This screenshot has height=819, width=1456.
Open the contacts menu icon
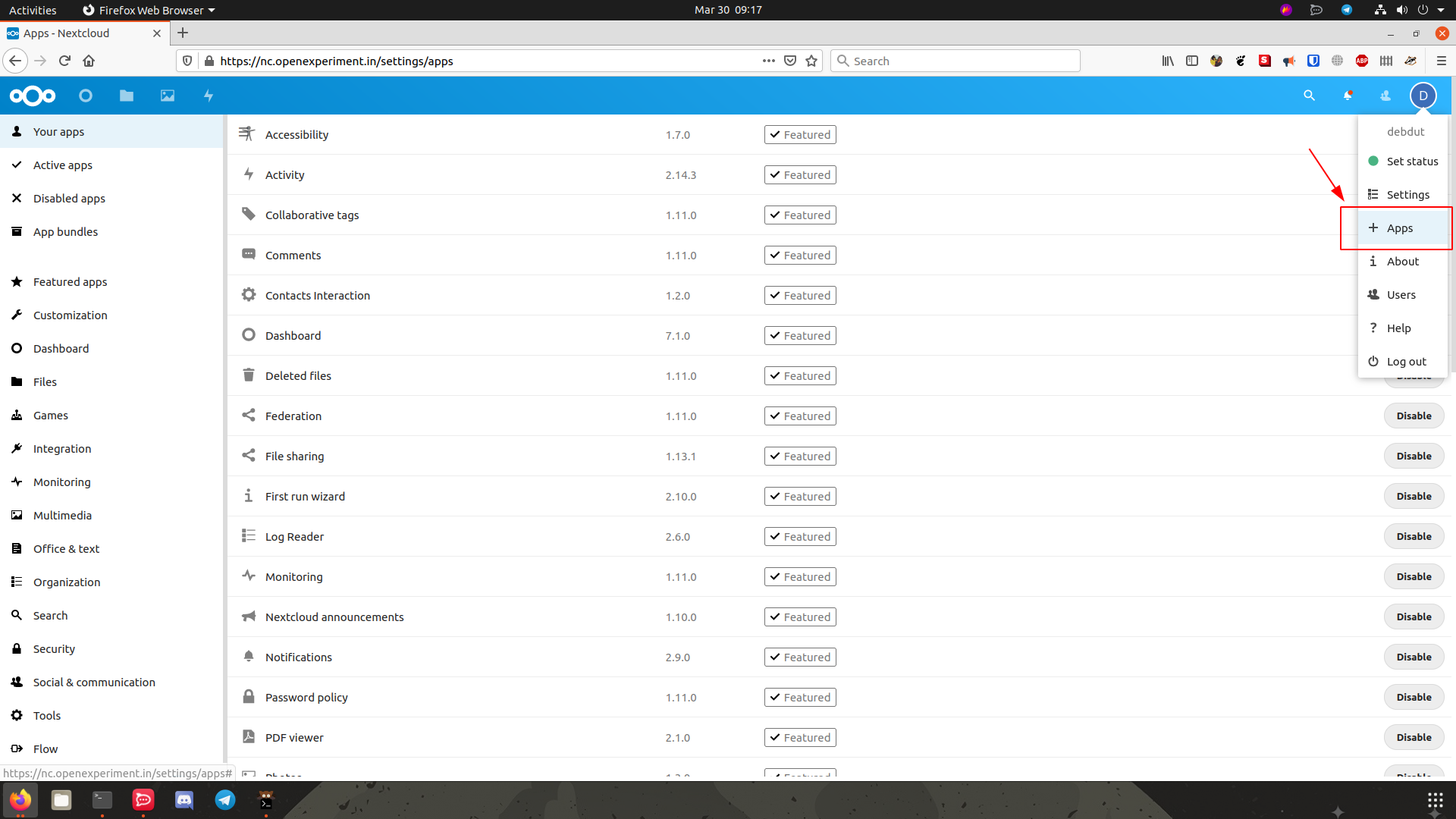click(1385, 96)
